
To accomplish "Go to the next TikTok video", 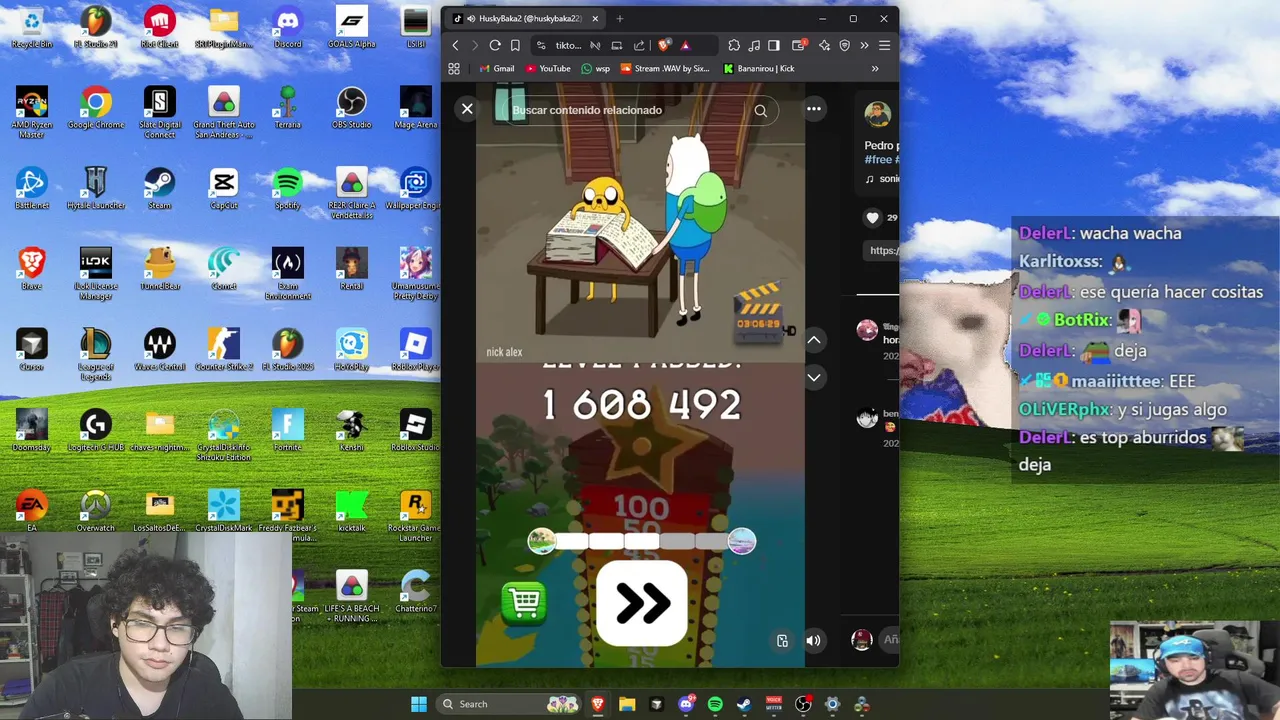I will [x=814, y=377].
